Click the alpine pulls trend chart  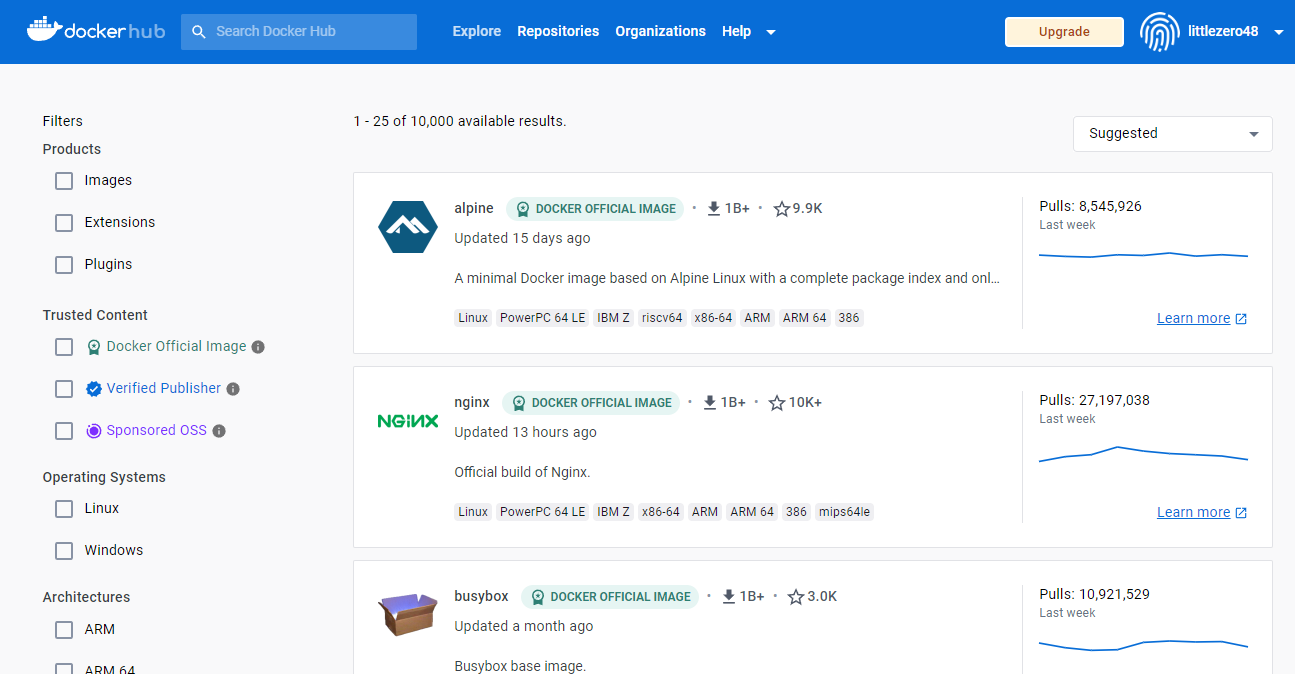pos(1143,256)
